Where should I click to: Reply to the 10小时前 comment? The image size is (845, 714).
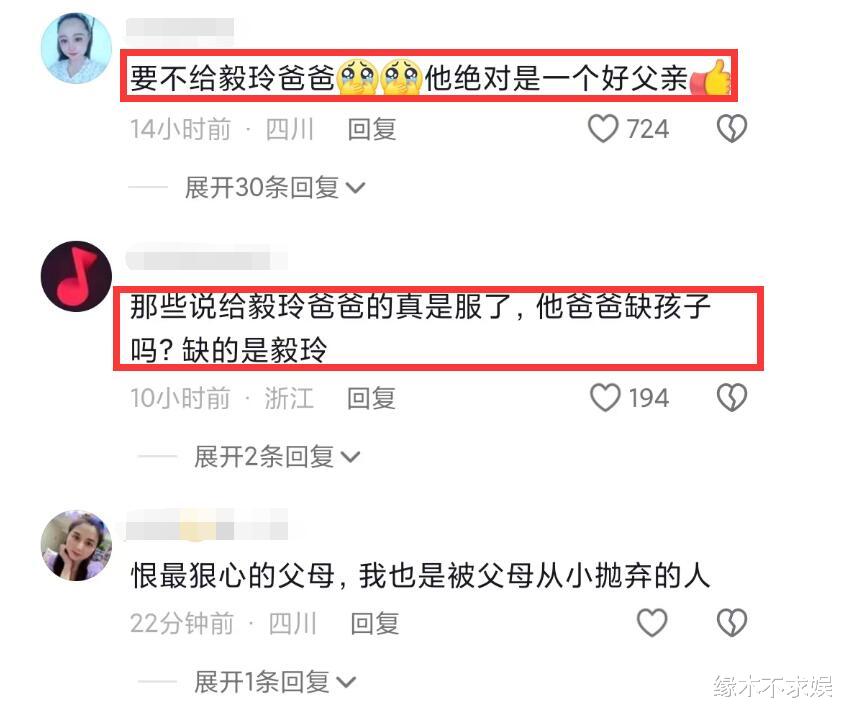tap(371, 398)
